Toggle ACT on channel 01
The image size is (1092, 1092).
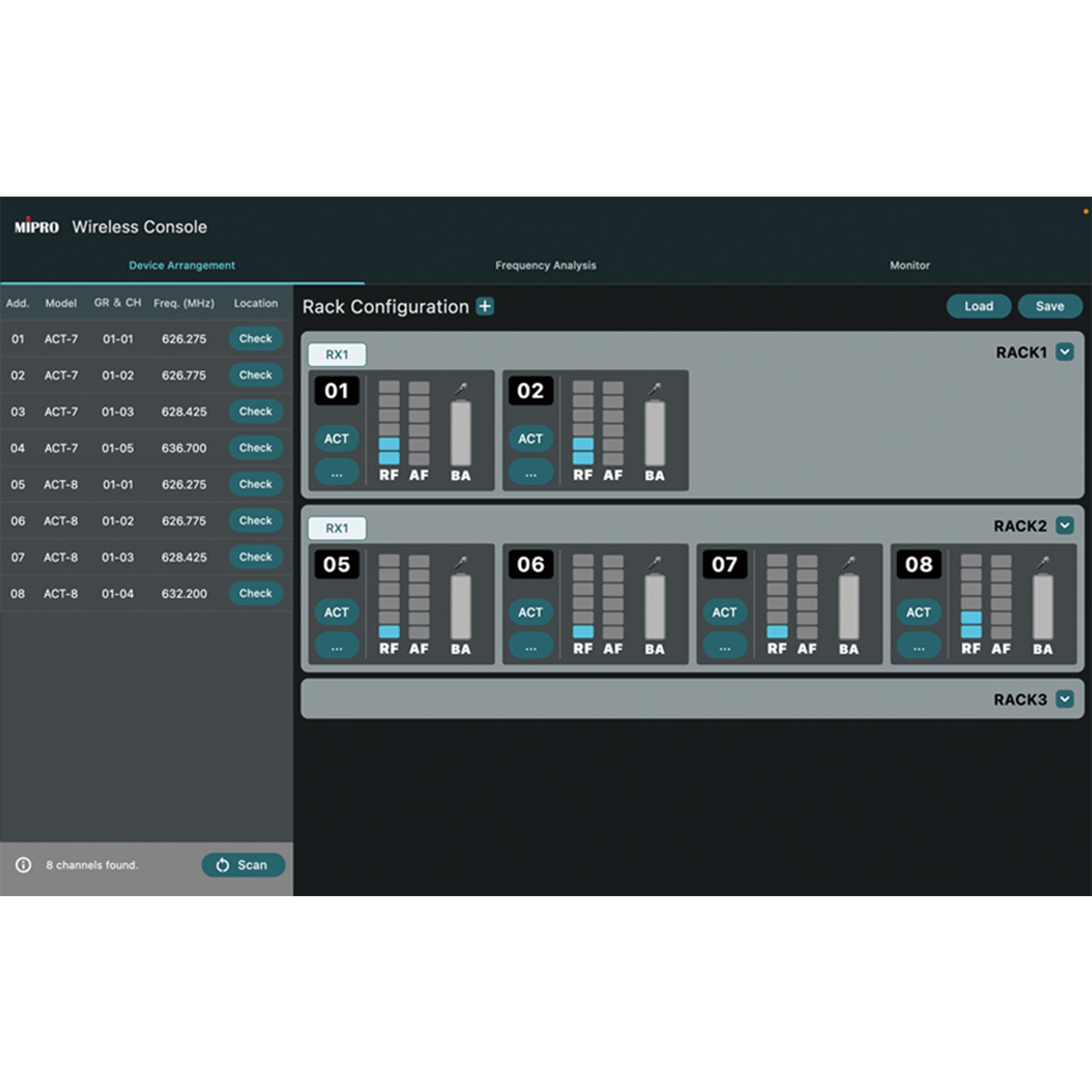pyautogui.click(x=336, y=438)
